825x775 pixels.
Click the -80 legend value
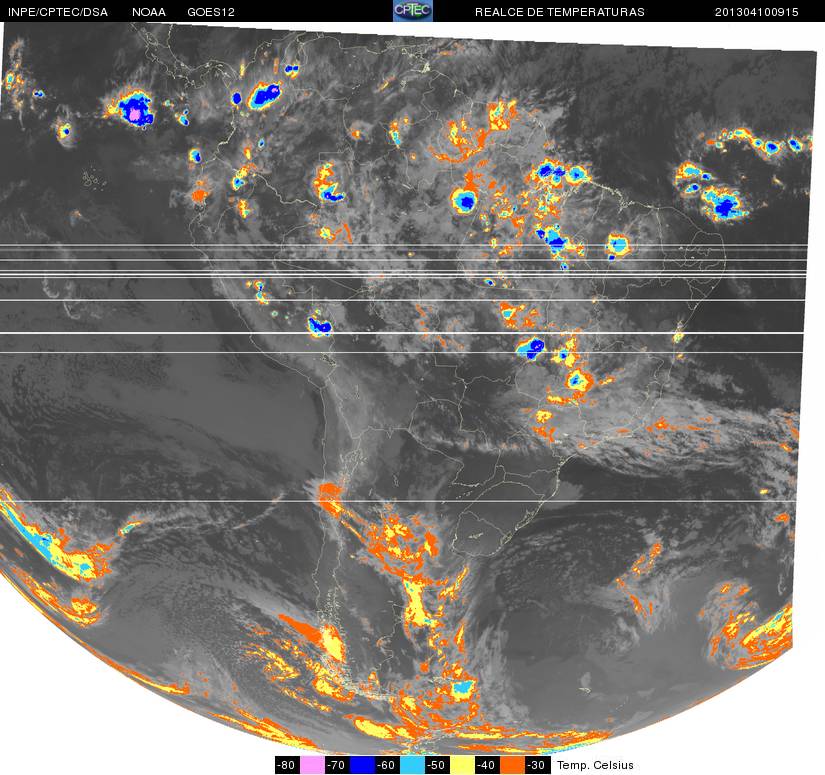[287, 764]
